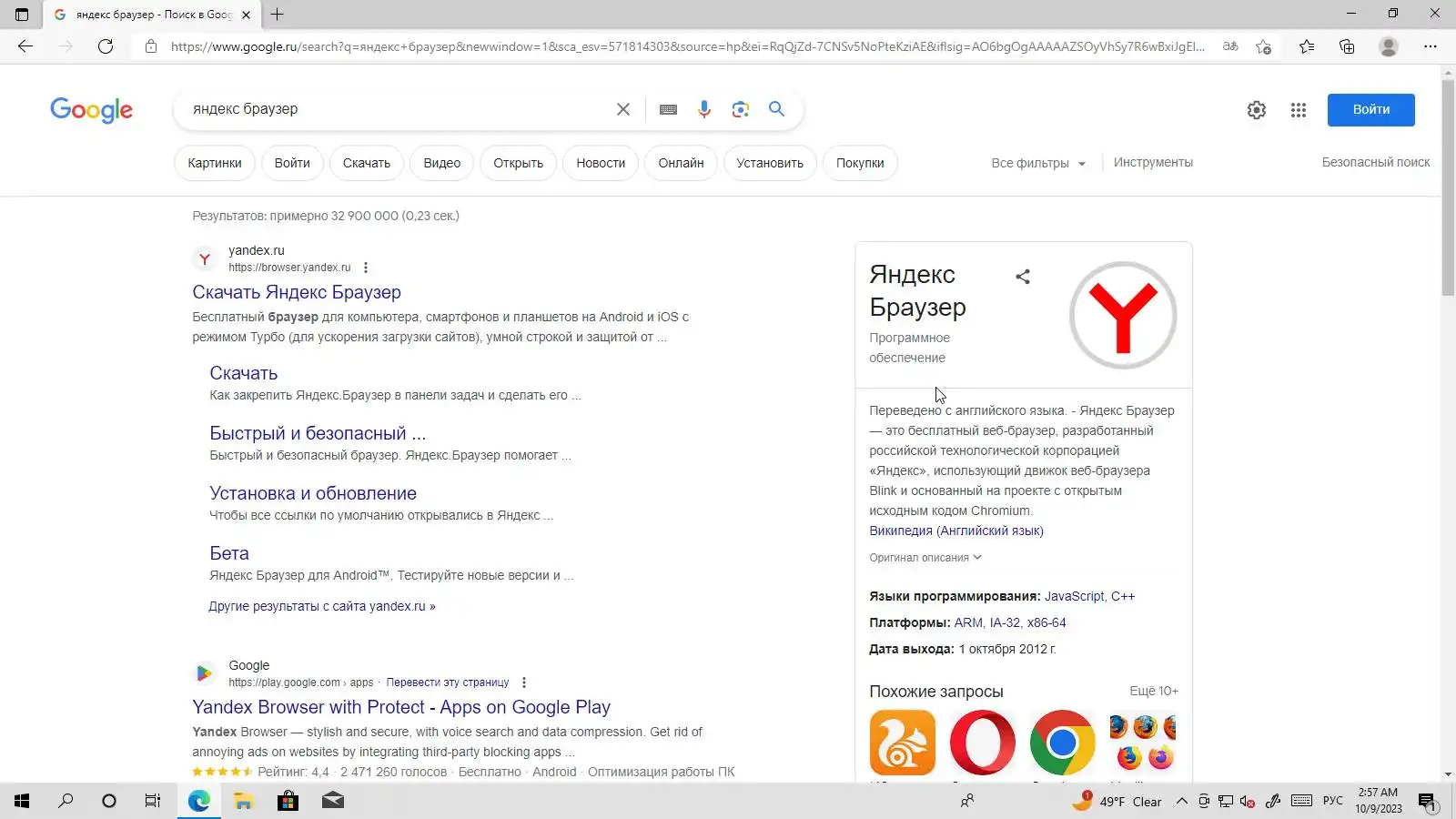Start voice search with microphone

[704, 109]
